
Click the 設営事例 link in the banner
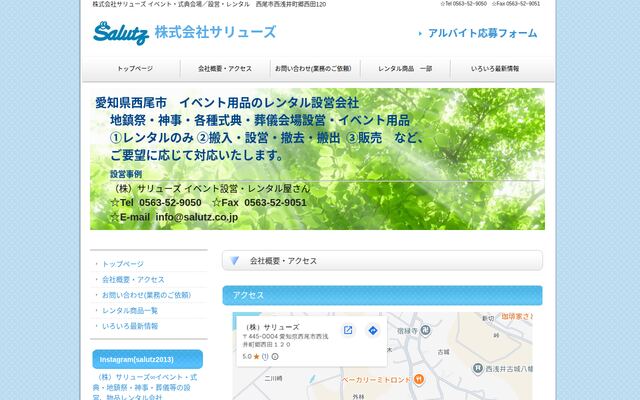(x=126, y=174)
